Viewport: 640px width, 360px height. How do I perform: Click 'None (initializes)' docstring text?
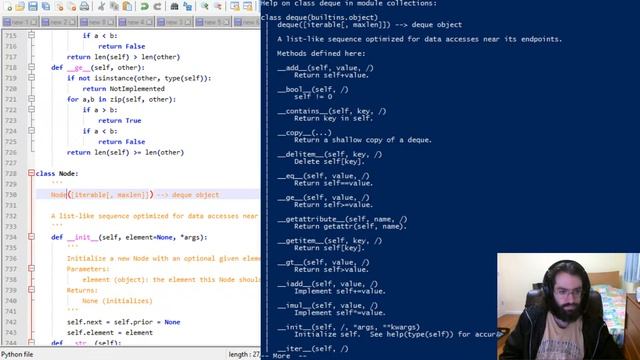(117, 301)
